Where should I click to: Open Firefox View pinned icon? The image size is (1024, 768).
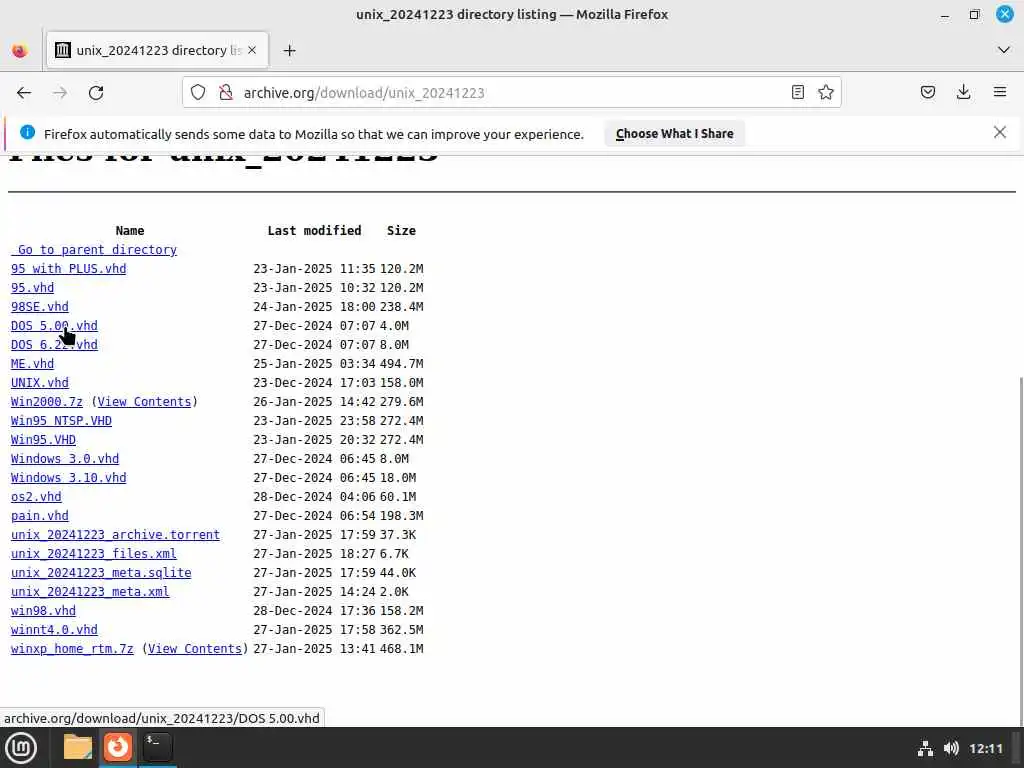coord(20,50)
